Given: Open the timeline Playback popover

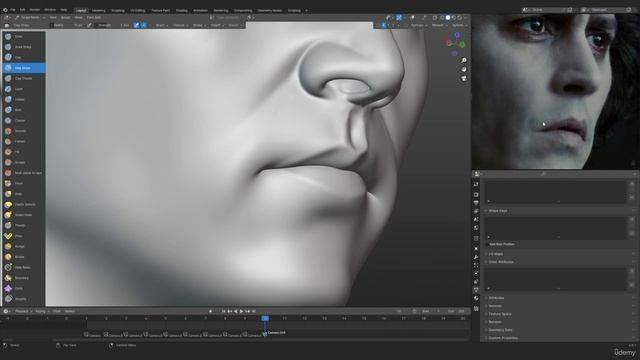Looking at the screenshot, I should (x=23, y=311).
